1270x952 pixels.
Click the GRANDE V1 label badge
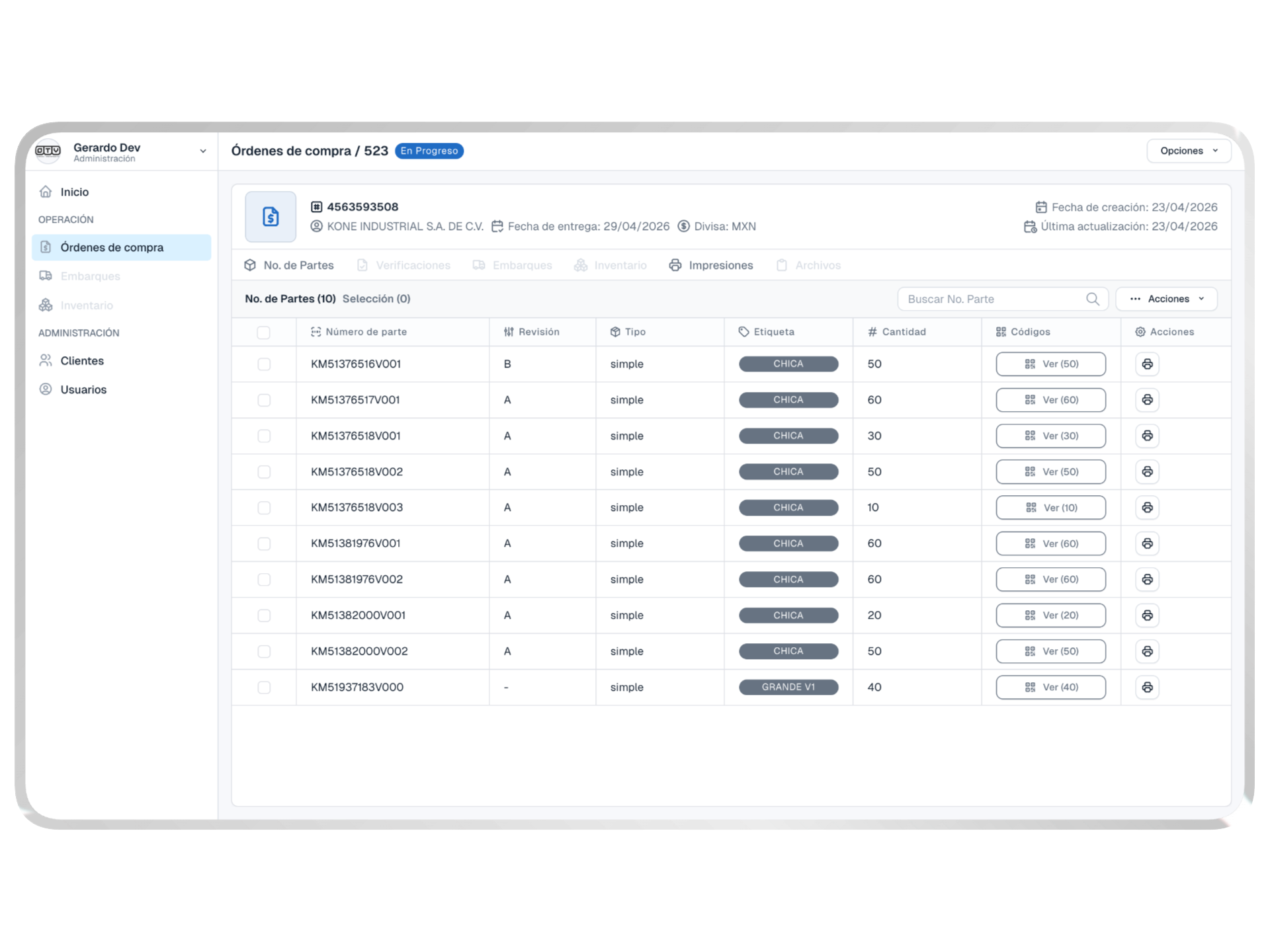788,688
